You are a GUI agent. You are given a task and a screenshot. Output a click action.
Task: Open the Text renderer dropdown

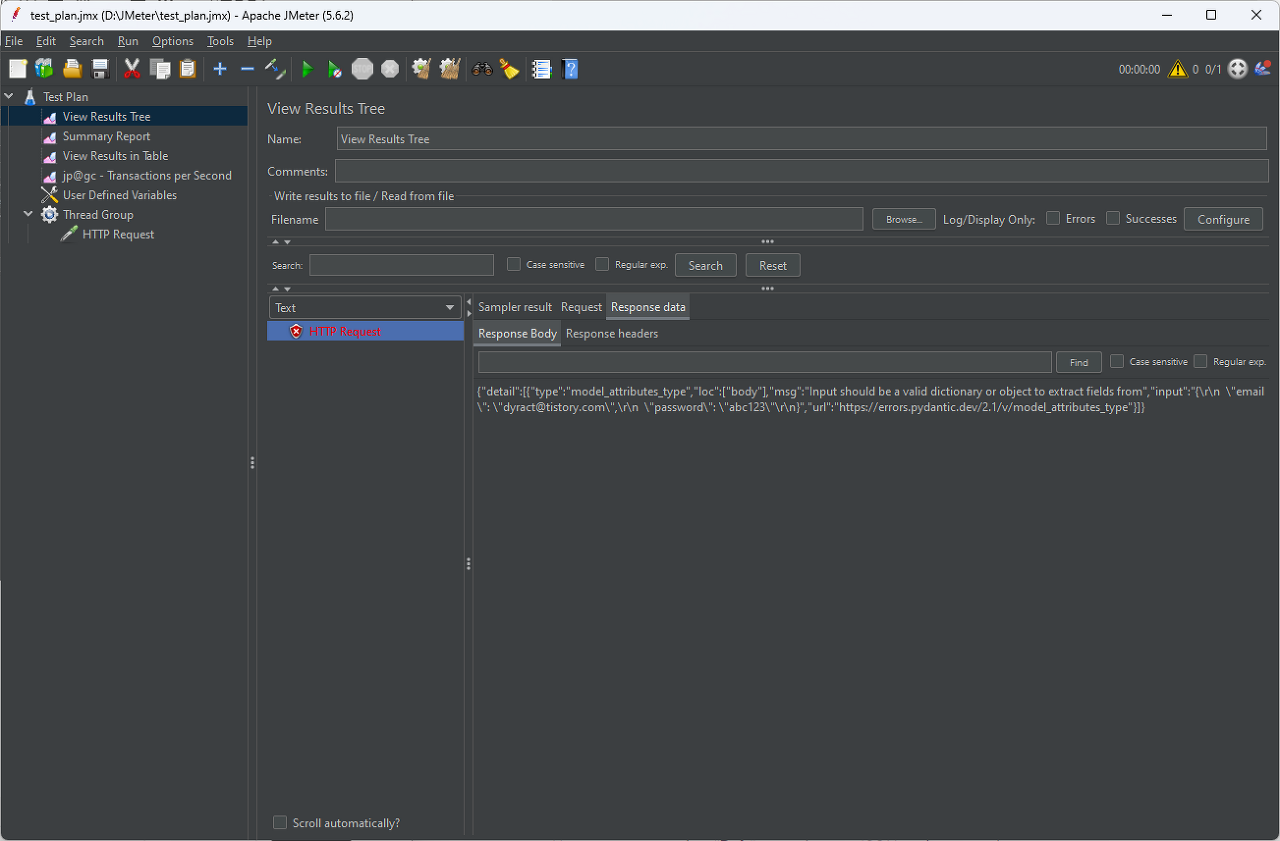(x=365, y=308)
